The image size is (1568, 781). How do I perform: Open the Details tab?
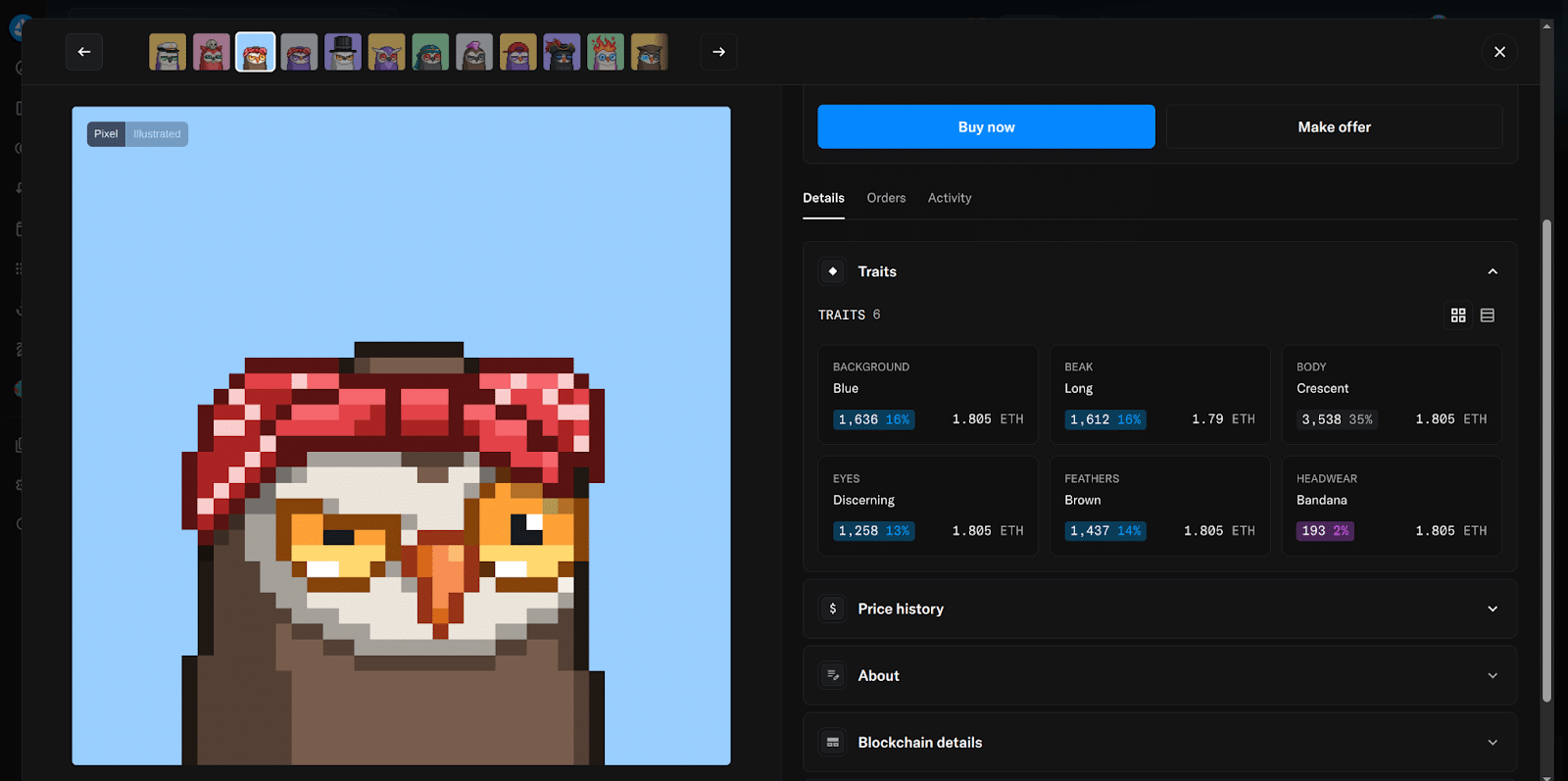[823, 198]
